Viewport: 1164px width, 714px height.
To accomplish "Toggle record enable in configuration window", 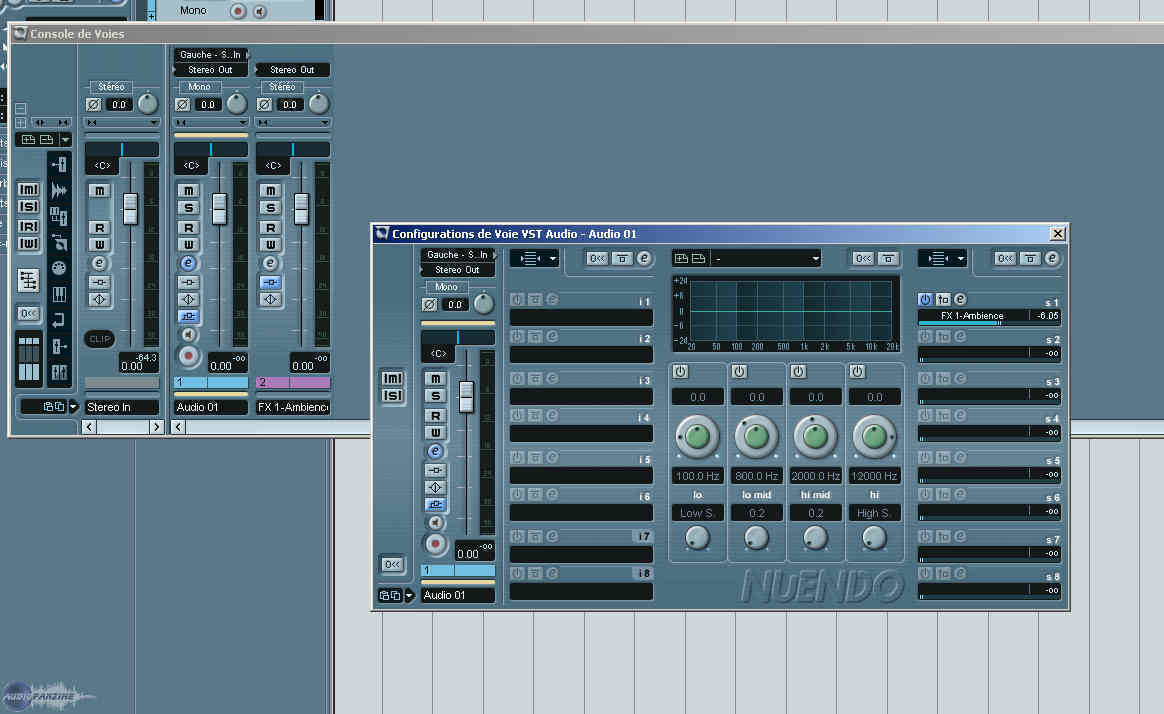I will pos(436,544).
